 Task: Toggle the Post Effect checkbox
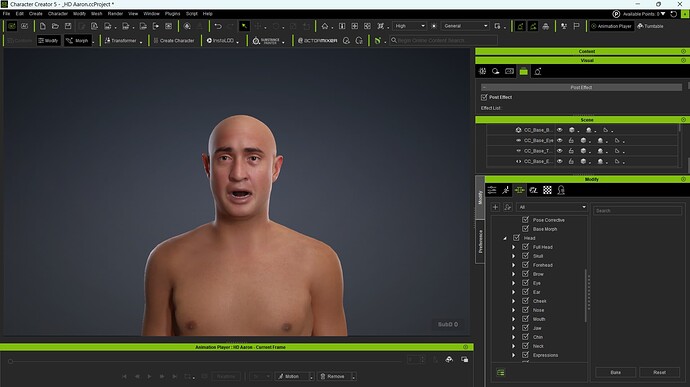coord(484,97)
